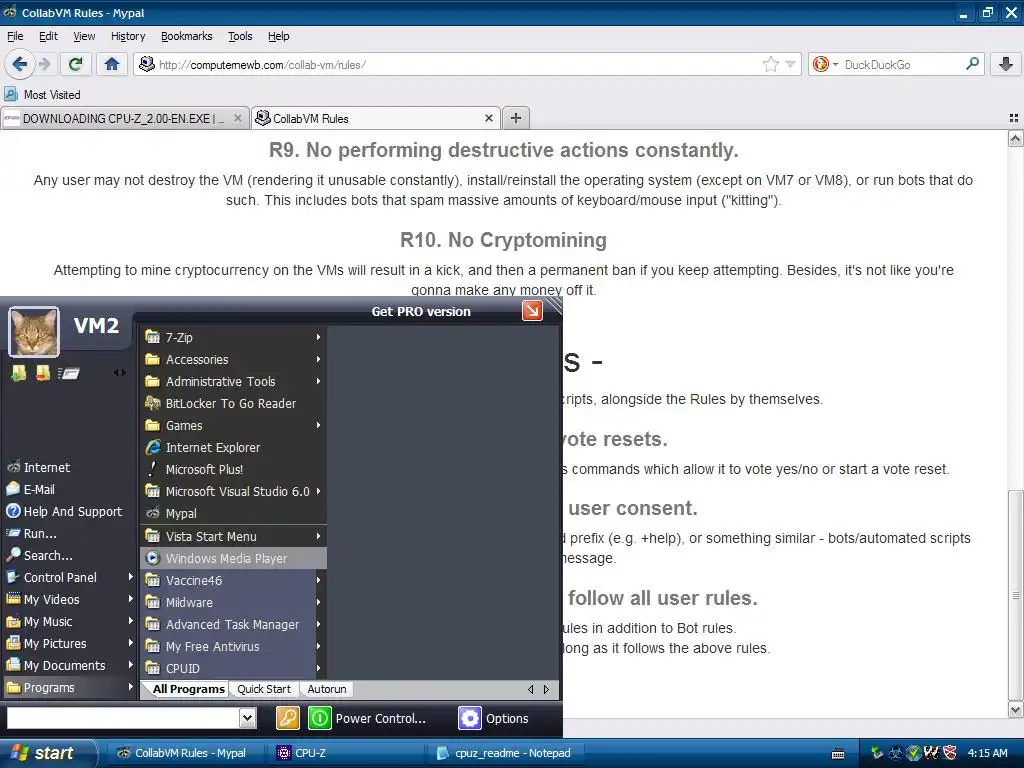
Task: Open the Tools menu
Action: (240, 36)
